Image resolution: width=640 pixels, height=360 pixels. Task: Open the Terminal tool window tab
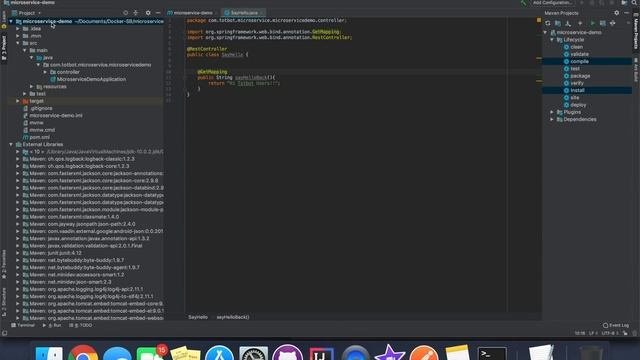[23, 325]
